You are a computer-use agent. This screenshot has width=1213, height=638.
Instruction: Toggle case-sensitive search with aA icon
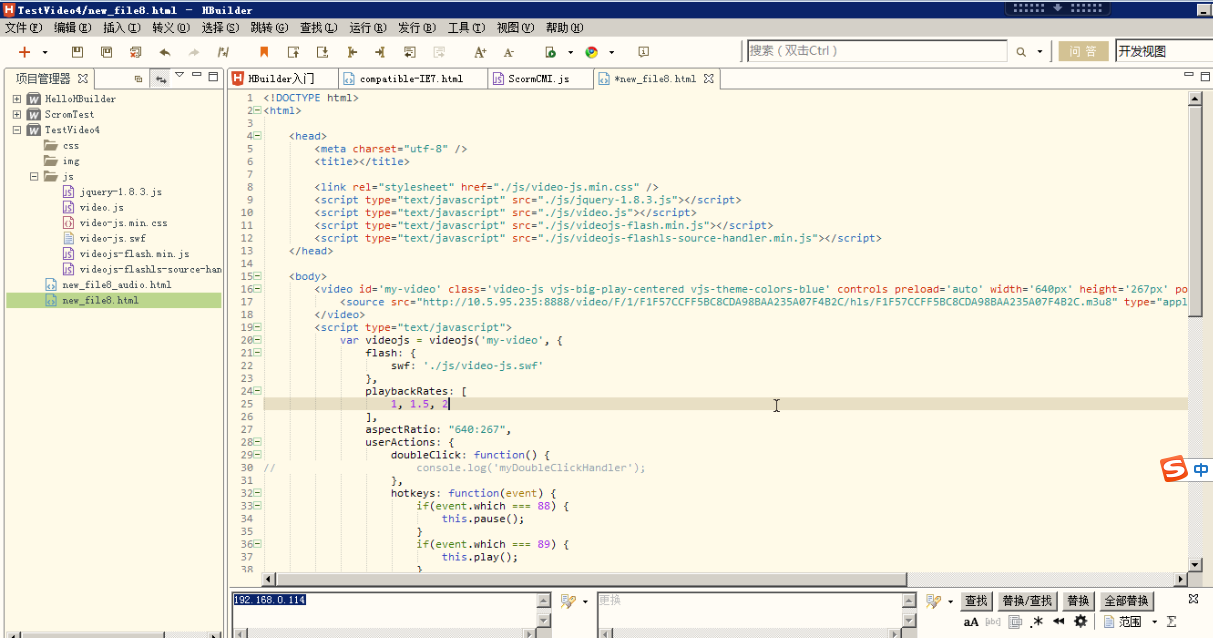[x=971, y=621]
